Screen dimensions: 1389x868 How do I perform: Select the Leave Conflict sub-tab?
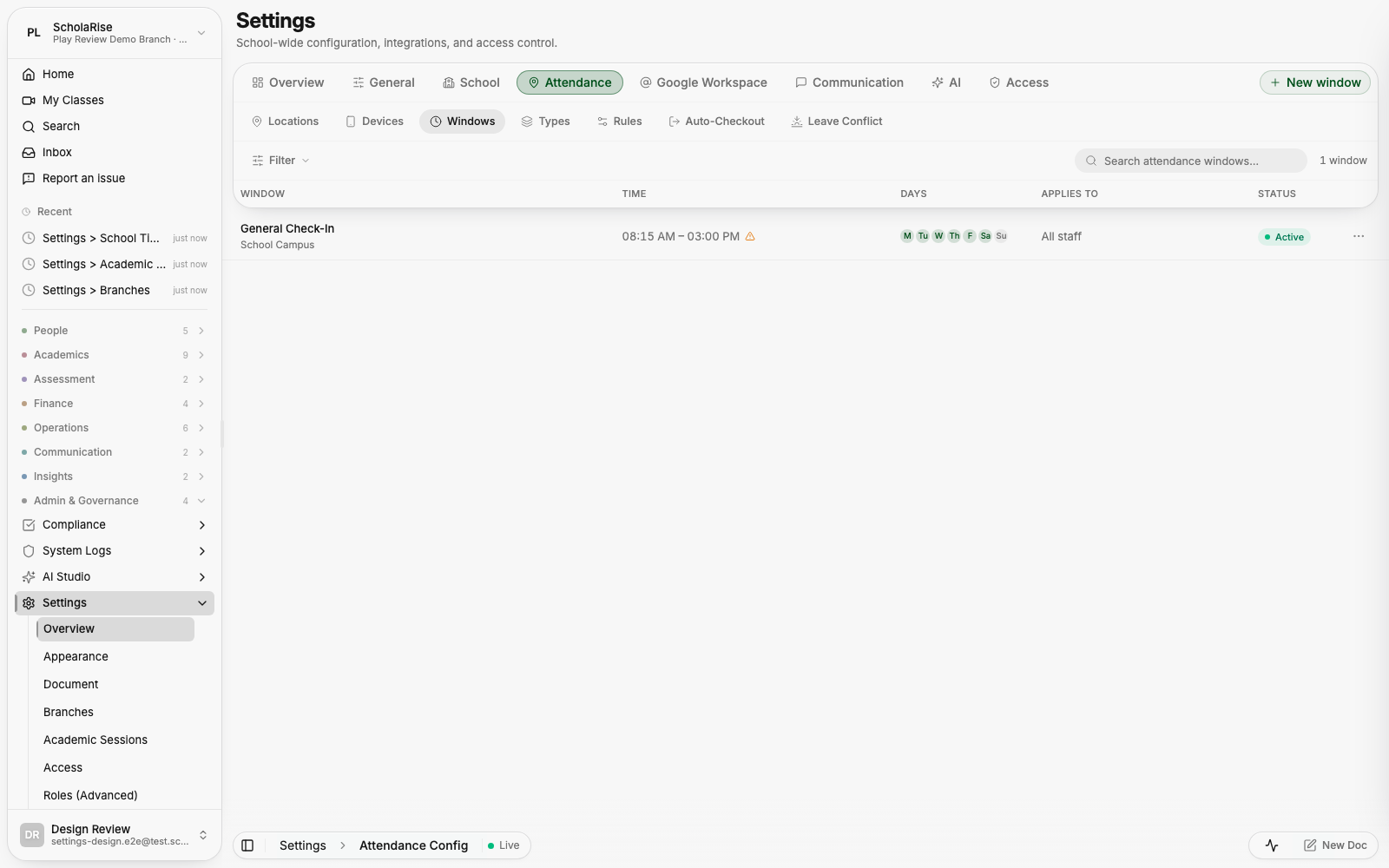[x=836, y=122]
